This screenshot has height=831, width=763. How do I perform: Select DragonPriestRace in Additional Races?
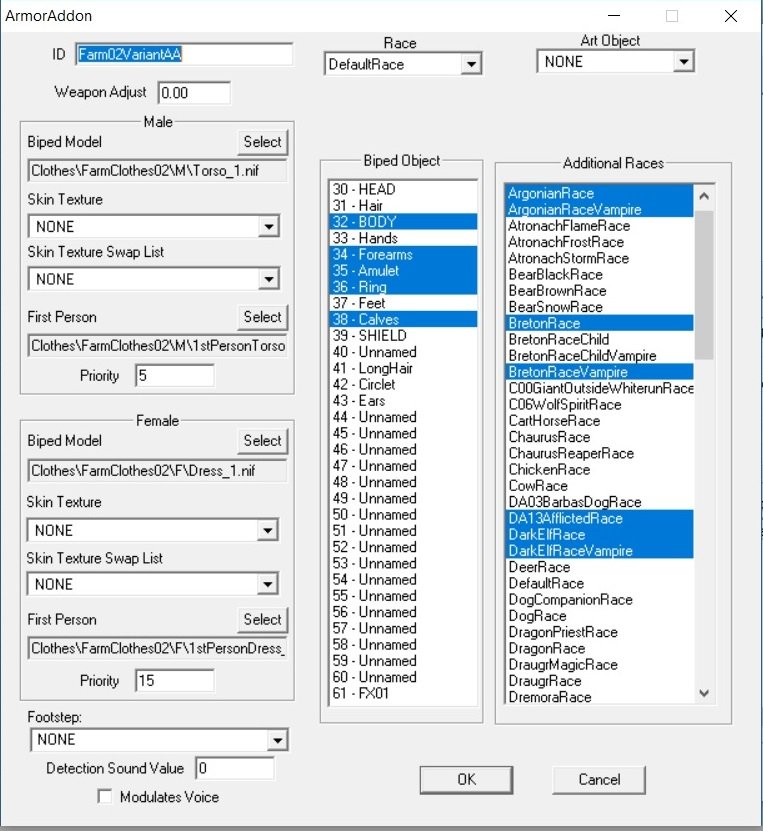click(599, 632)
